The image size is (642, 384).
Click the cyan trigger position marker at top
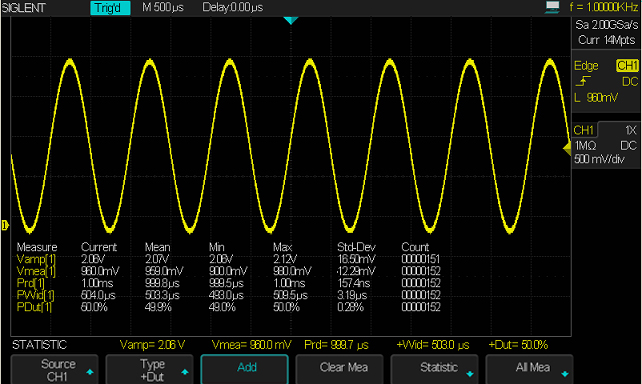(291, 20)
